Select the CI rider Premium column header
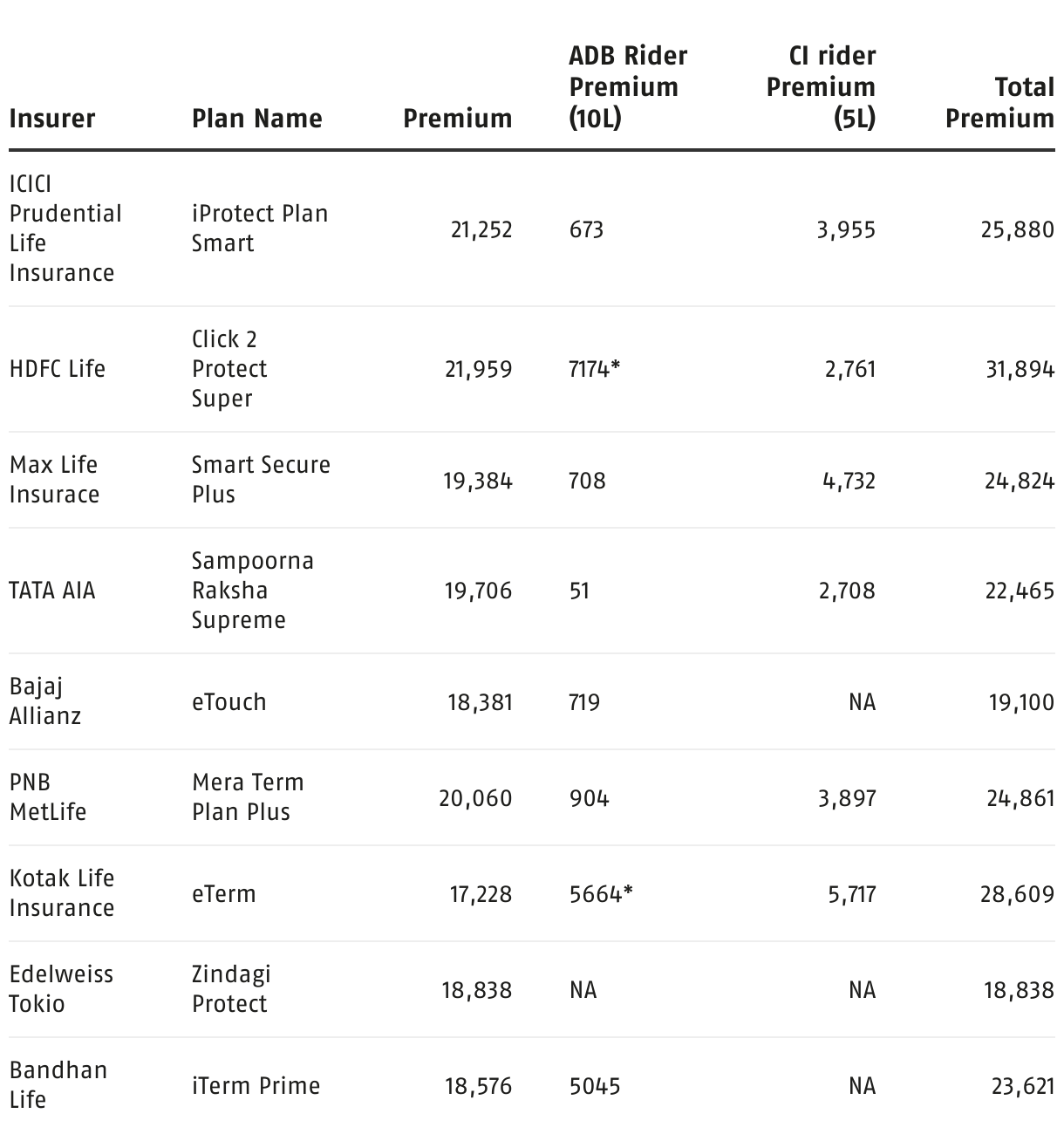 point(821,87)
